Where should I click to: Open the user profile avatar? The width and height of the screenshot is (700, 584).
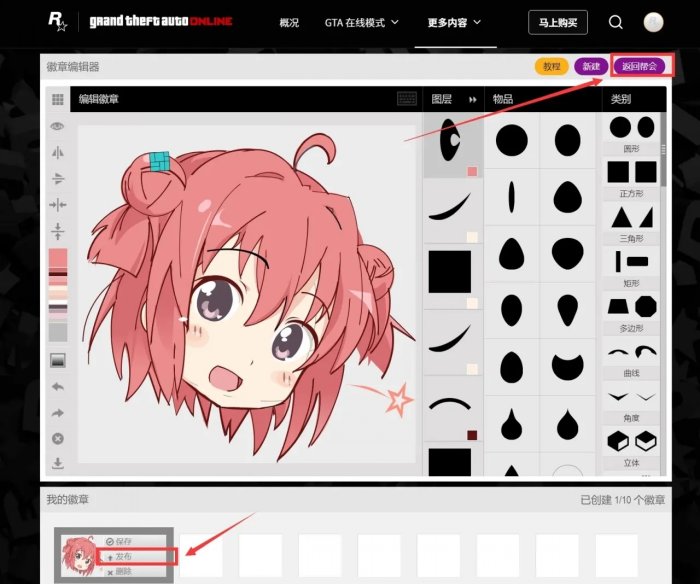coord(653,22)
